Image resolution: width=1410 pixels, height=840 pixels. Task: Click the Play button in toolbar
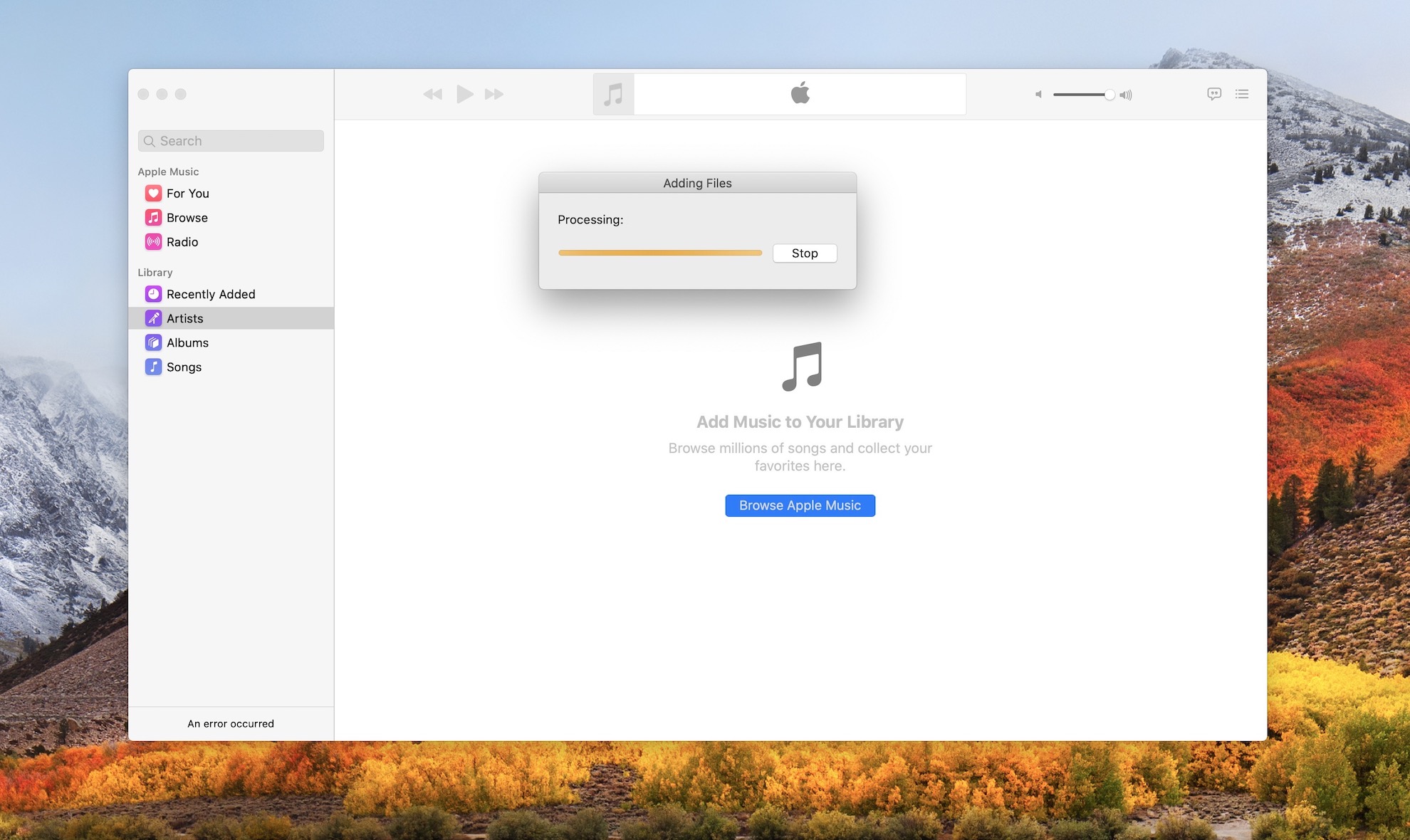point(463,94)
